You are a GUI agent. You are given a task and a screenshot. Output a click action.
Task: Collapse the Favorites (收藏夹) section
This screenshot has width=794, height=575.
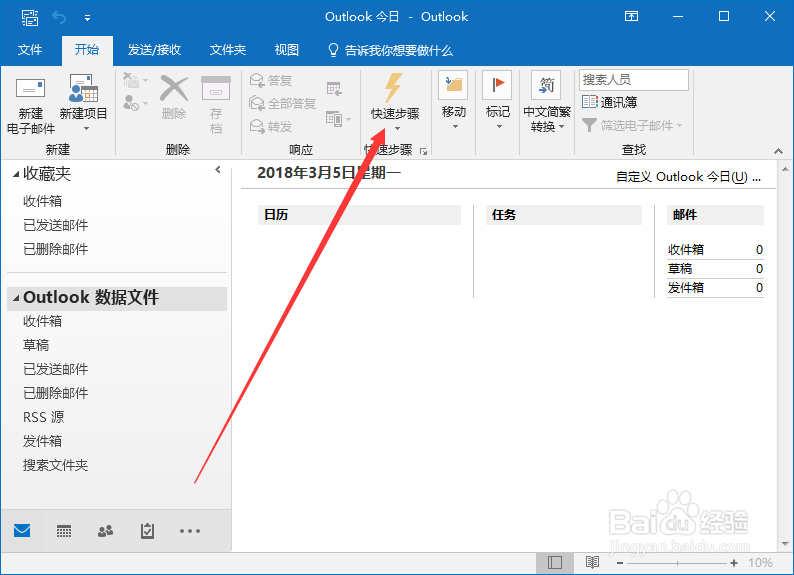point(16,174)
